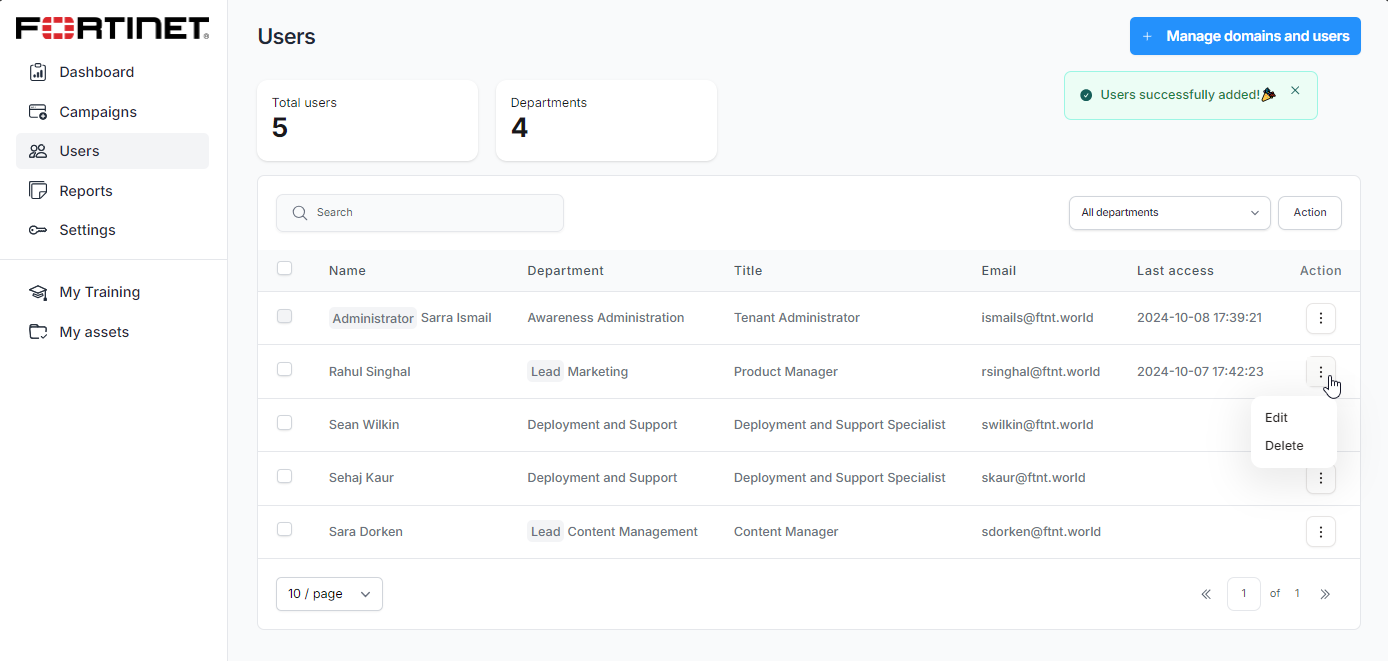1388x661 pixels.
Task: Click the Department column header
Action: tap(566, 271)
